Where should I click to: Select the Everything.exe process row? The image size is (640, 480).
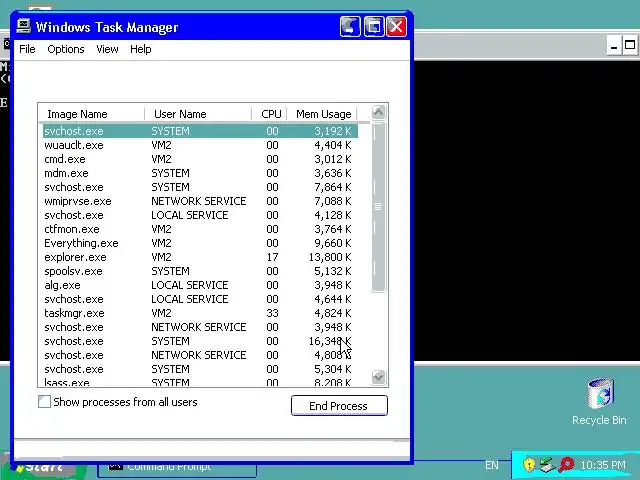pyautogui.click(x=200, y=243)
